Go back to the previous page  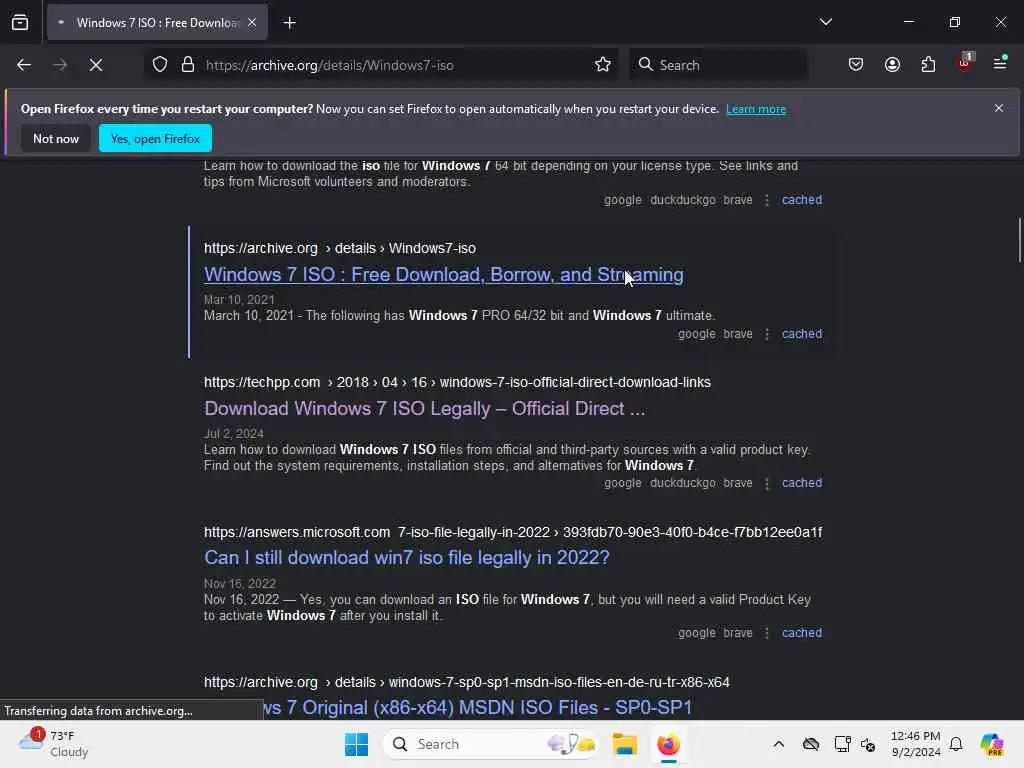(24, 65)
